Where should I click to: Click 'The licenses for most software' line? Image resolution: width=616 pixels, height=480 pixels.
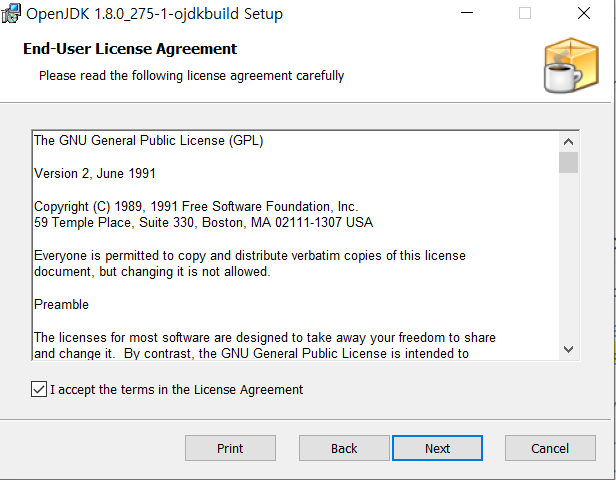coord(265,337)
